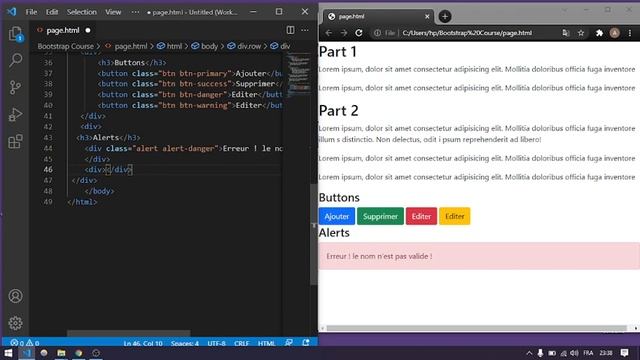
Task: Click the VS Code logo in title bar
Action: (11, 12)
